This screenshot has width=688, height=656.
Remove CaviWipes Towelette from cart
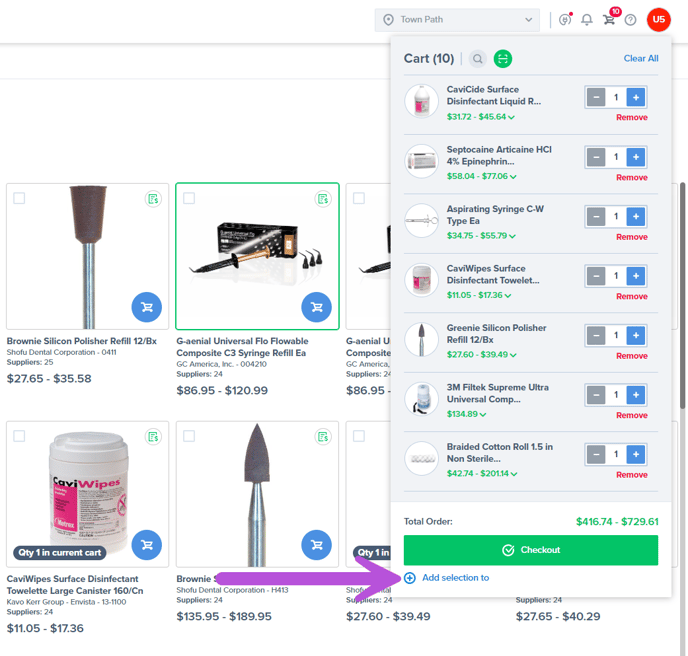(631, 296)
